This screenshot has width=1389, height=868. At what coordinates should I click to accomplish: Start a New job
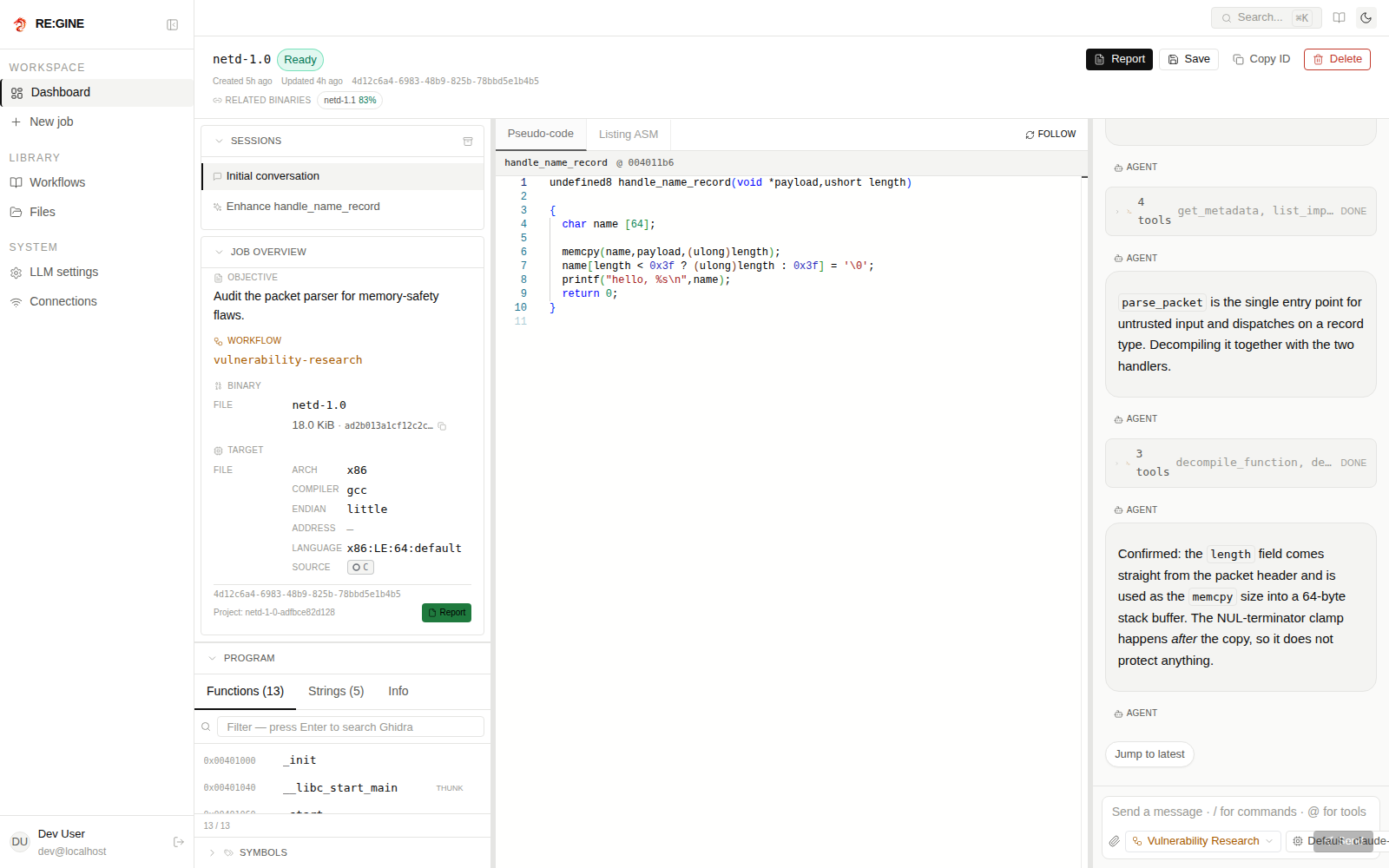[97, 122]
